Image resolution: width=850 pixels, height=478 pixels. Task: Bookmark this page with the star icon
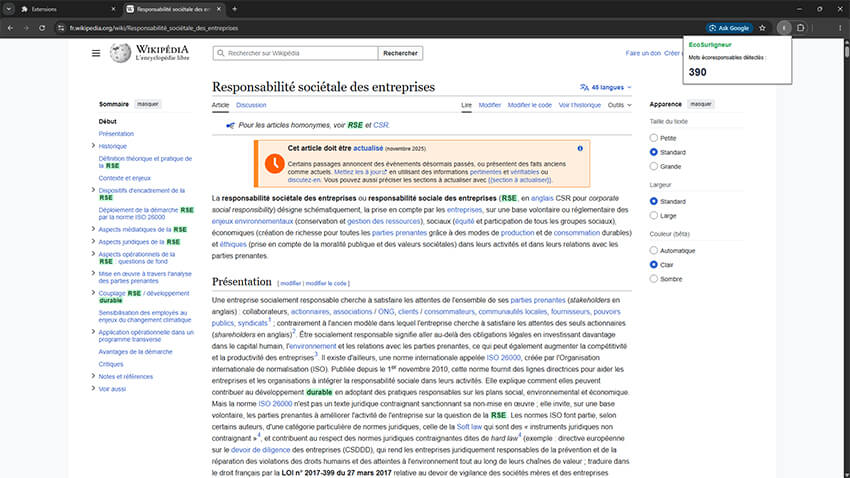[762, 28]
